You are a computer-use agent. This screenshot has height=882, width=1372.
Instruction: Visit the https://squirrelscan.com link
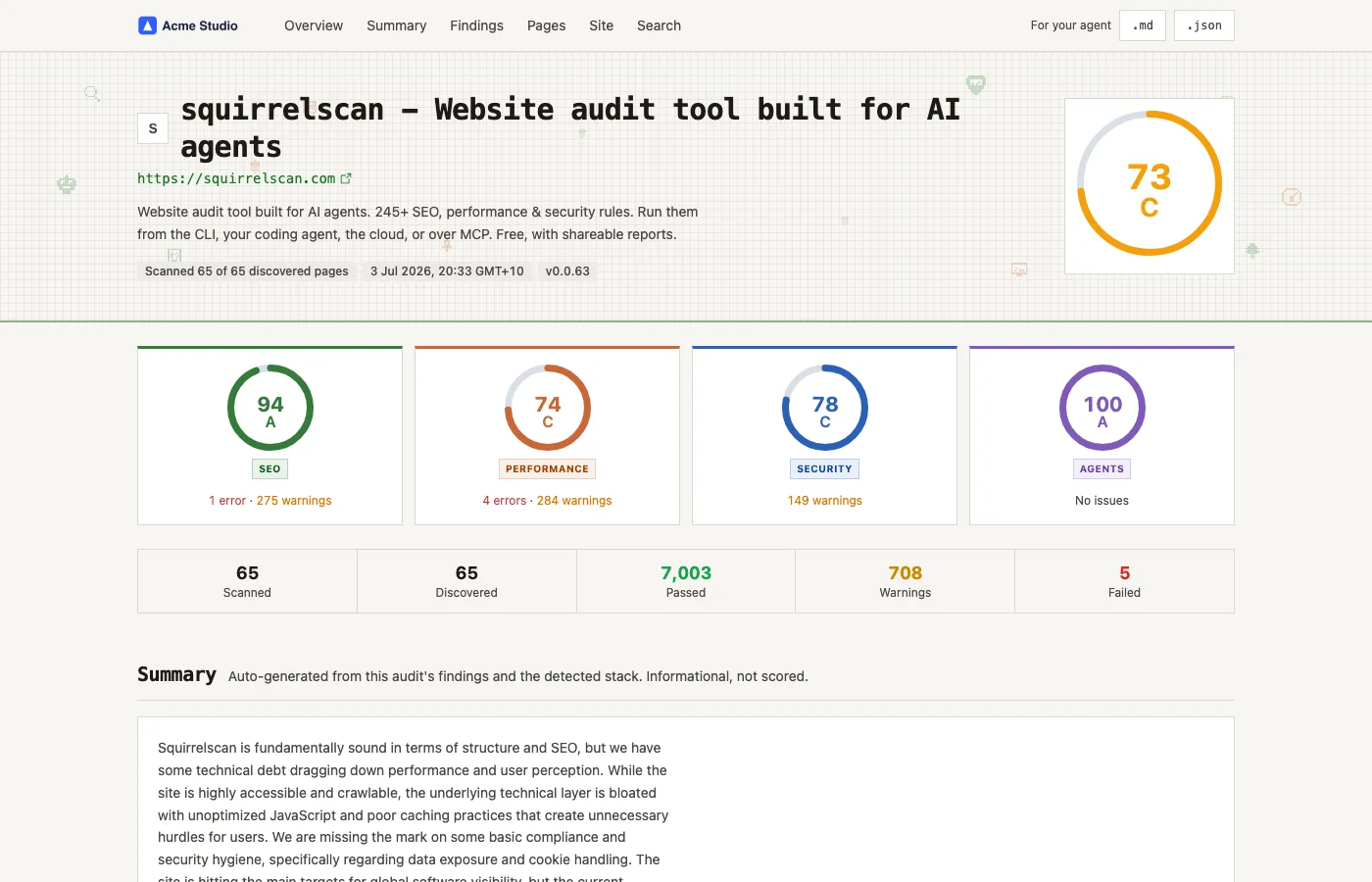(236, 178)
